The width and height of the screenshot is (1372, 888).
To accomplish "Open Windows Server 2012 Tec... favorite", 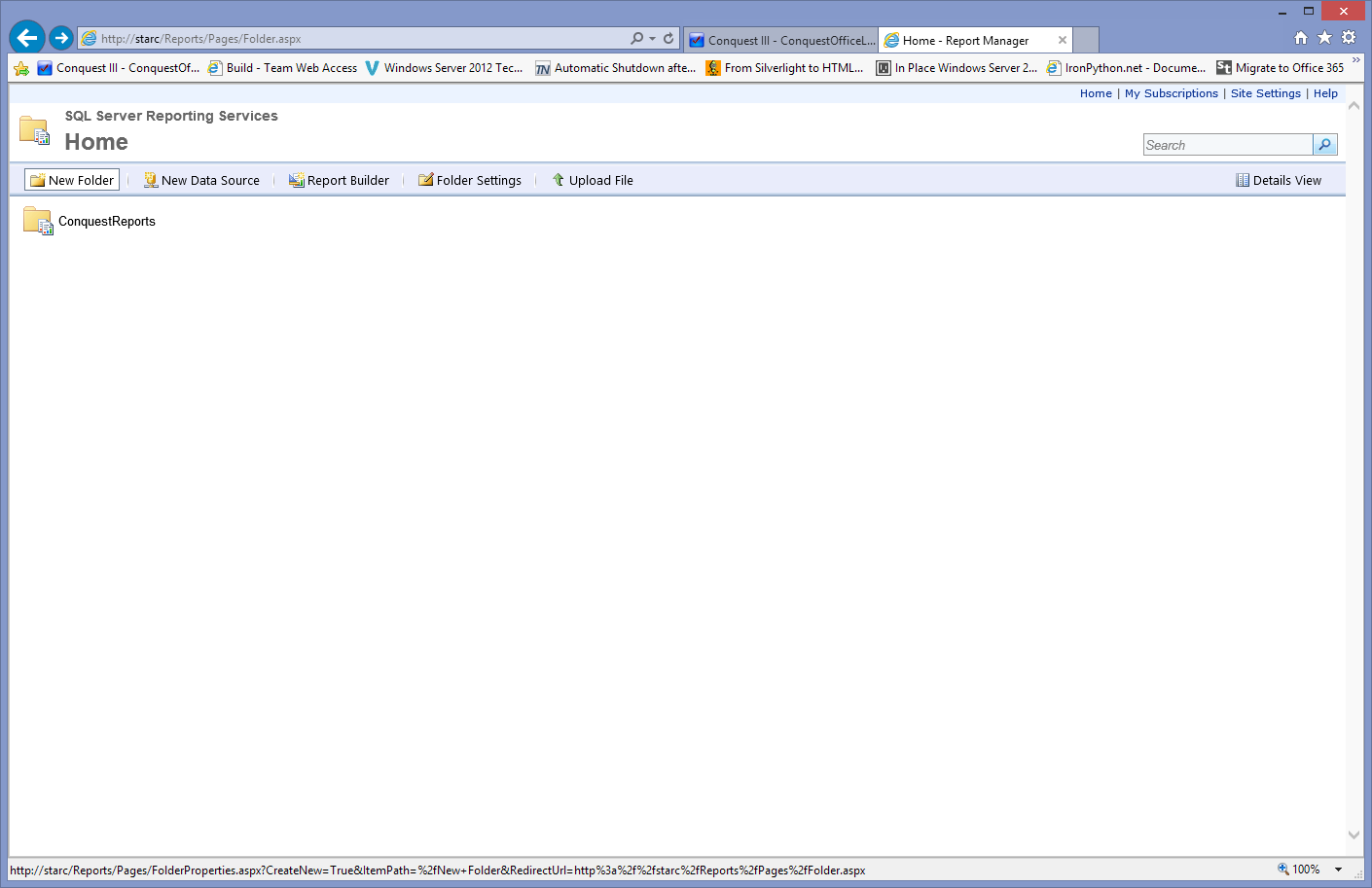I will tap(444, 68).
